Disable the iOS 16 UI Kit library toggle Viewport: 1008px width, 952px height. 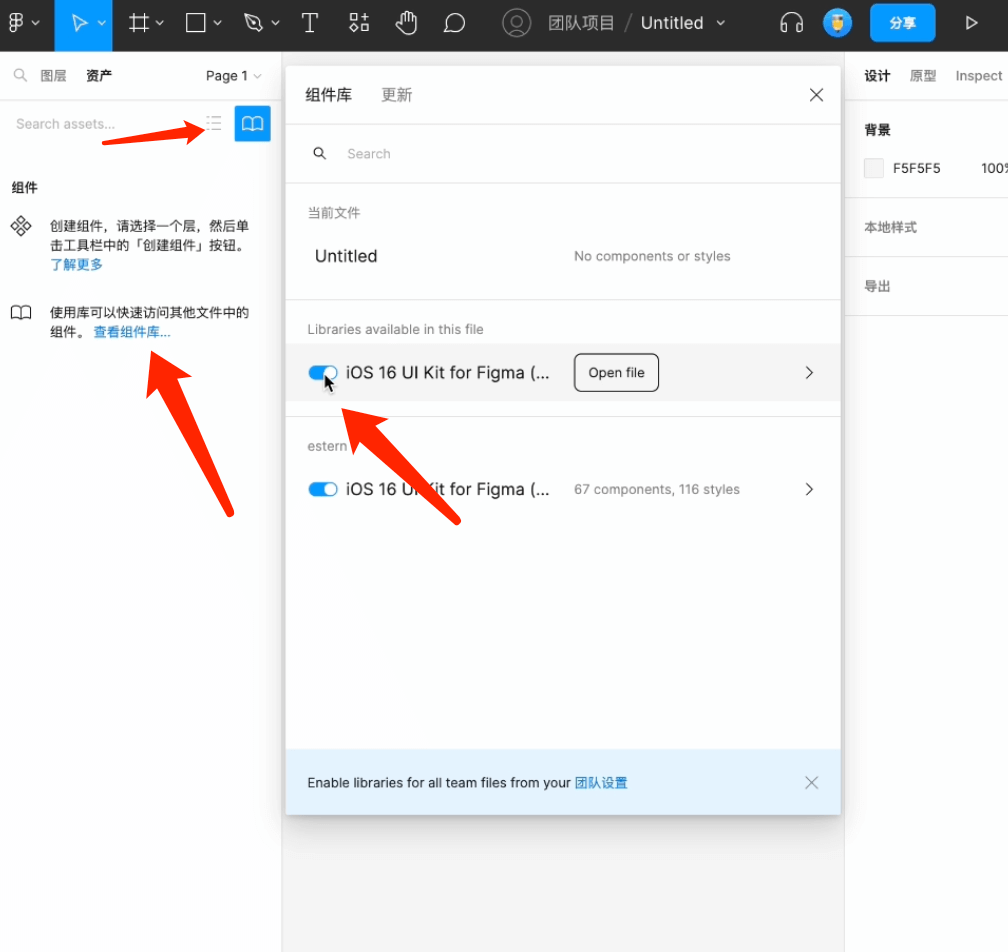click(322, 372)
